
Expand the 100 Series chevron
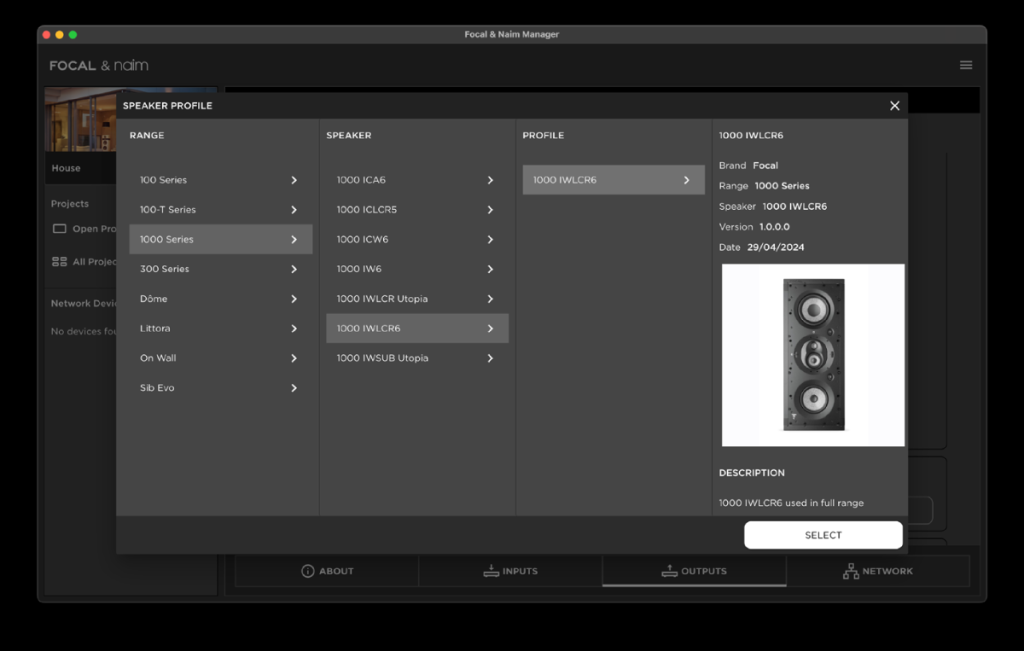click(294, 180)
